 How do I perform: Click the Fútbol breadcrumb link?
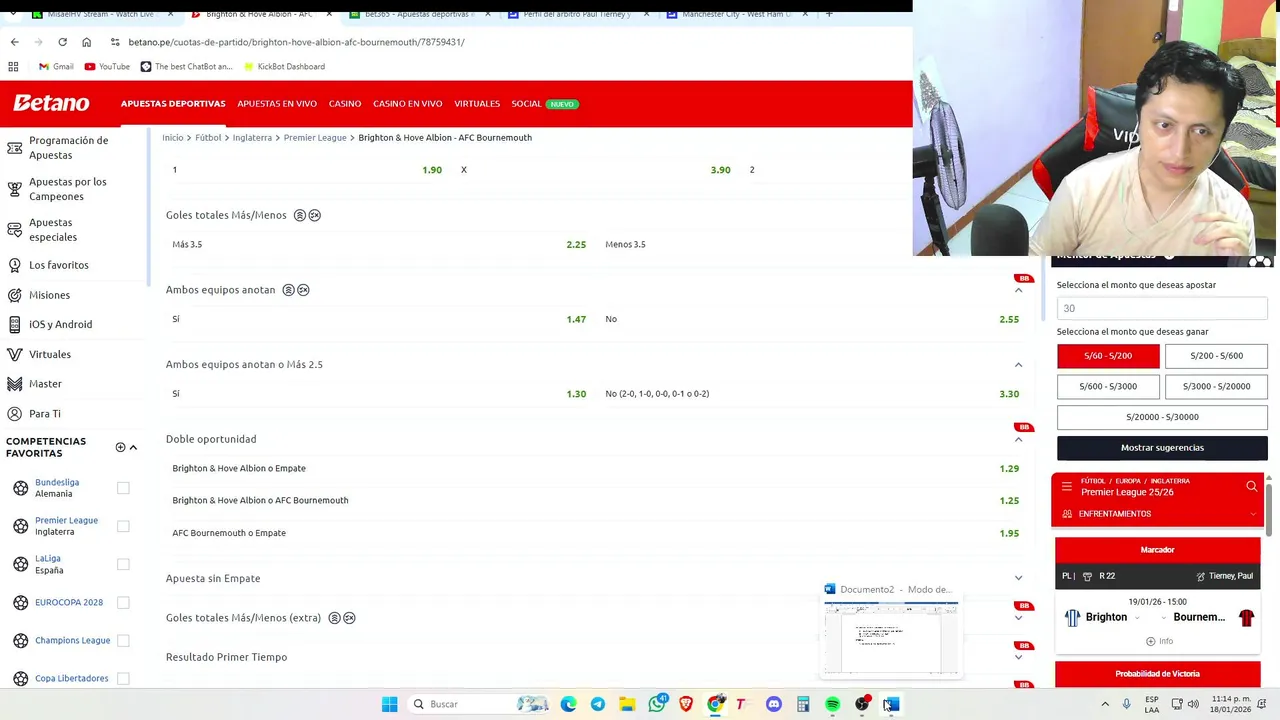208,137
